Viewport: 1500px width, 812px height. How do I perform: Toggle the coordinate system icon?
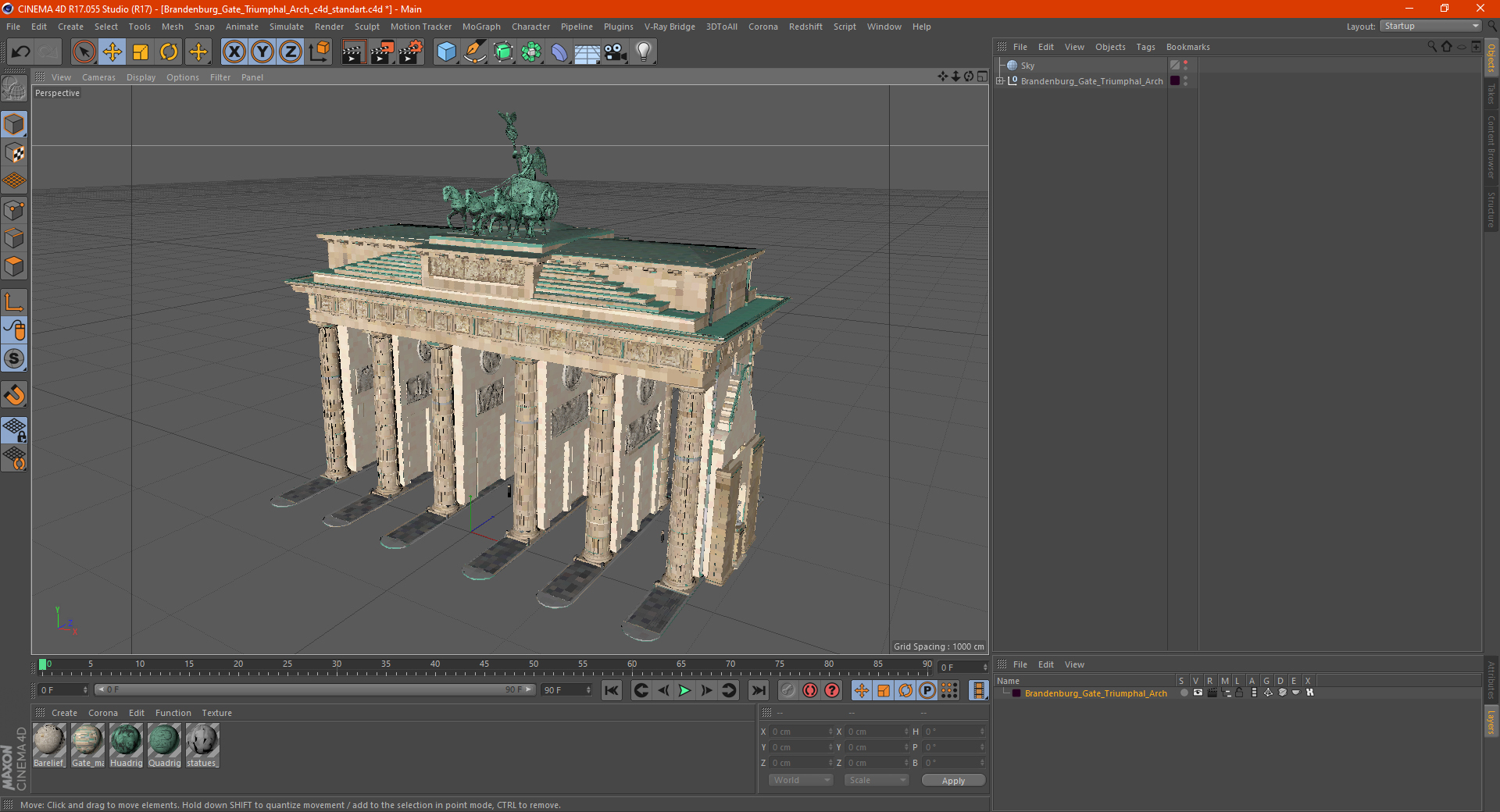320,52
